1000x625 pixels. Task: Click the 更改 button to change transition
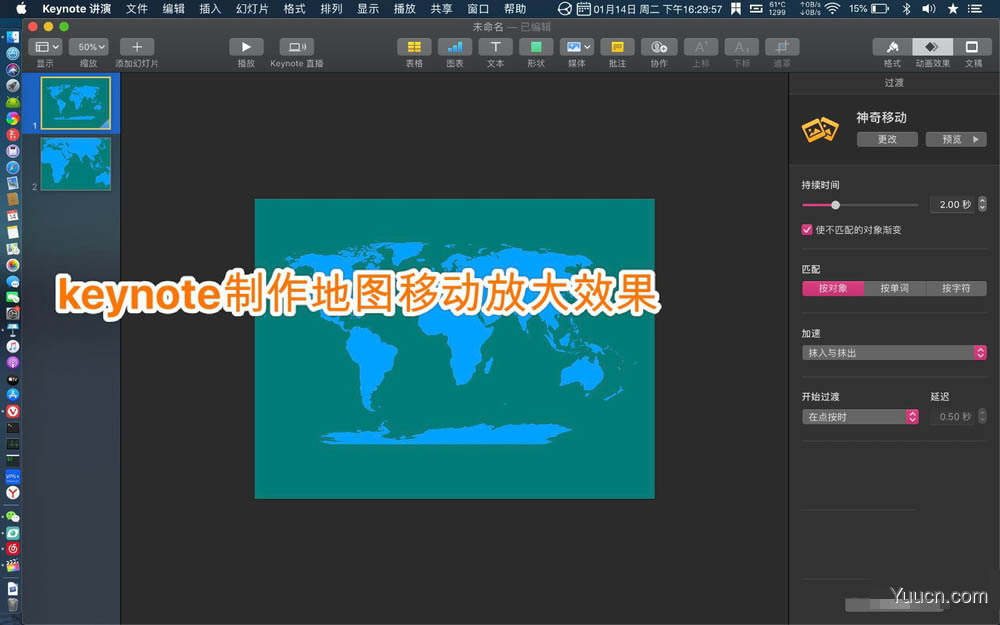click(887, 139)
